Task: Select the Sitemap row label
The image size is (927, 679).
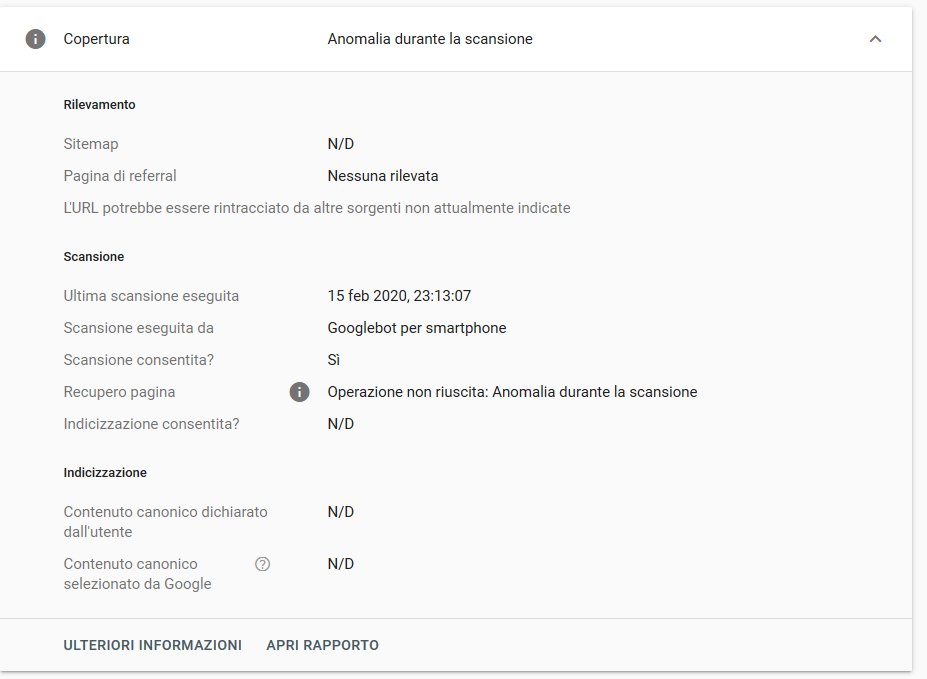Action: pos(90,144)
